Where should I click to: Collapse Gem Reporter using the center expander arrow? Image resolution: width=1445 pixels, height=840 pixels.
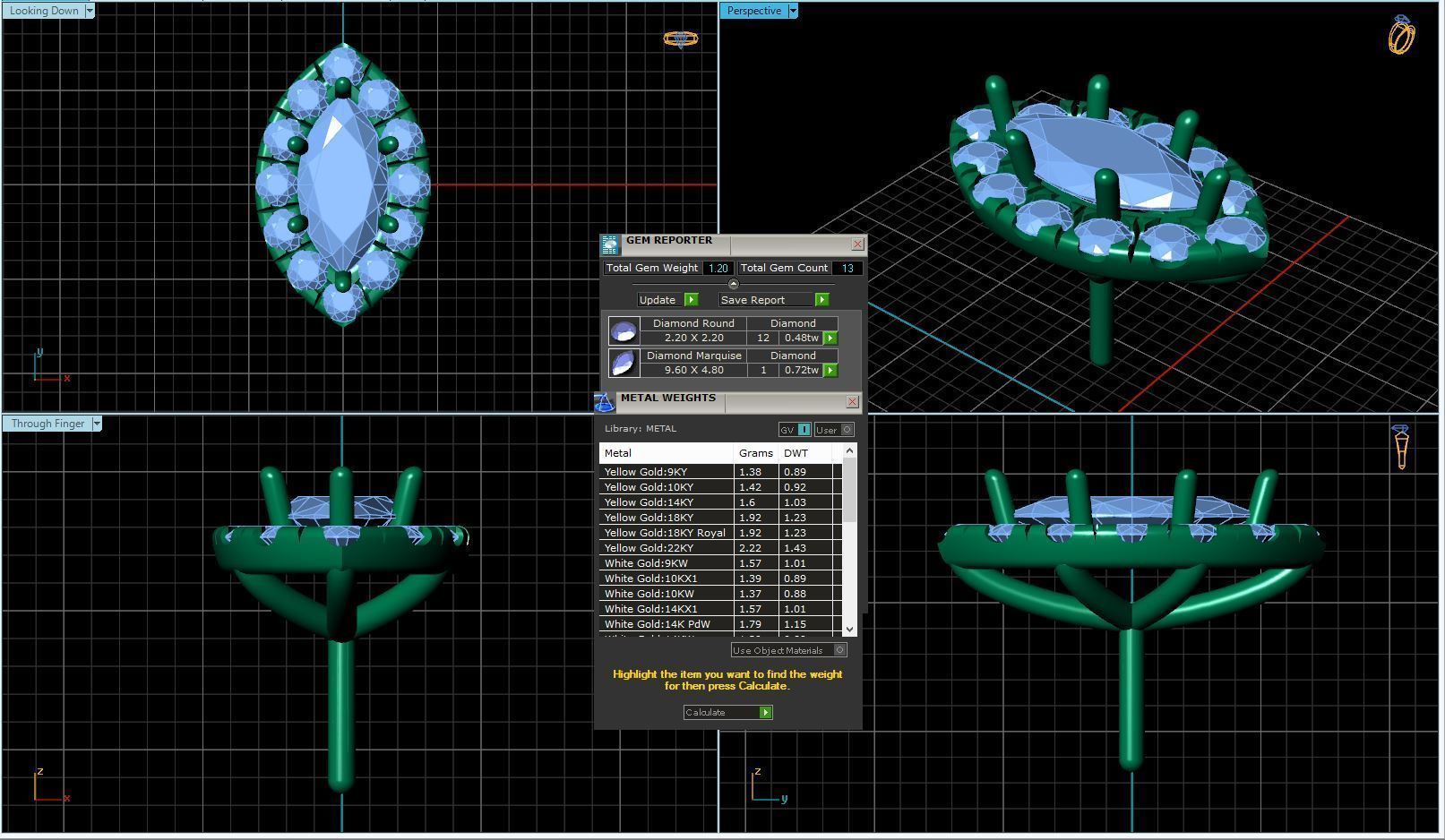point(733,284)
